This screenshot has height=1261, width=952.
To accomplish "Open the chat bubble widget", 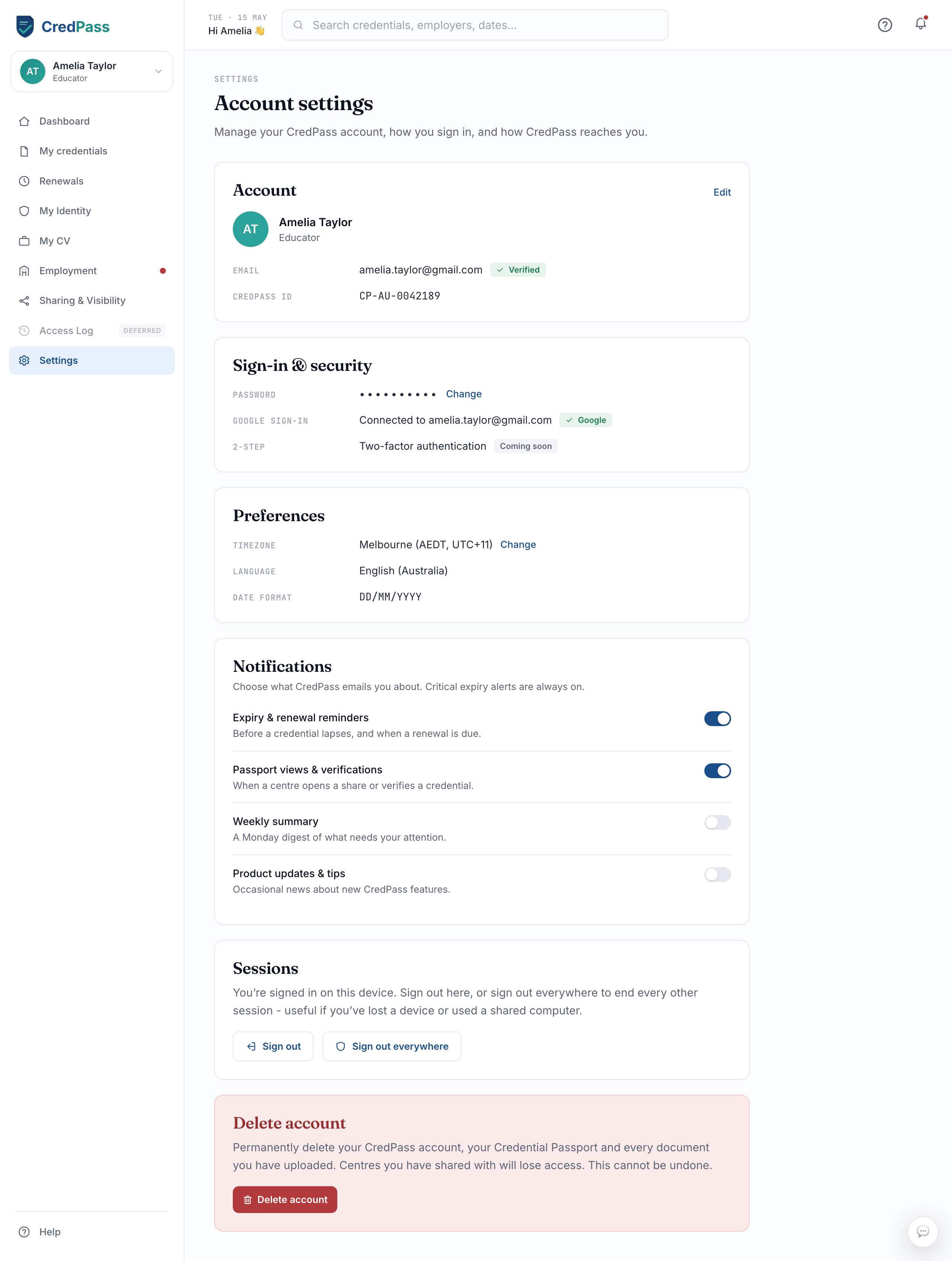I will [x=923, y=1231].
